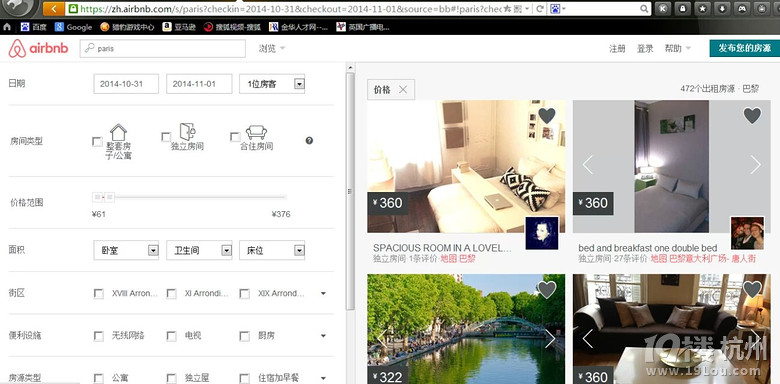780x384 pixels.
Task: Expand more 房源类型 property type options
Action: click(323, 378)
